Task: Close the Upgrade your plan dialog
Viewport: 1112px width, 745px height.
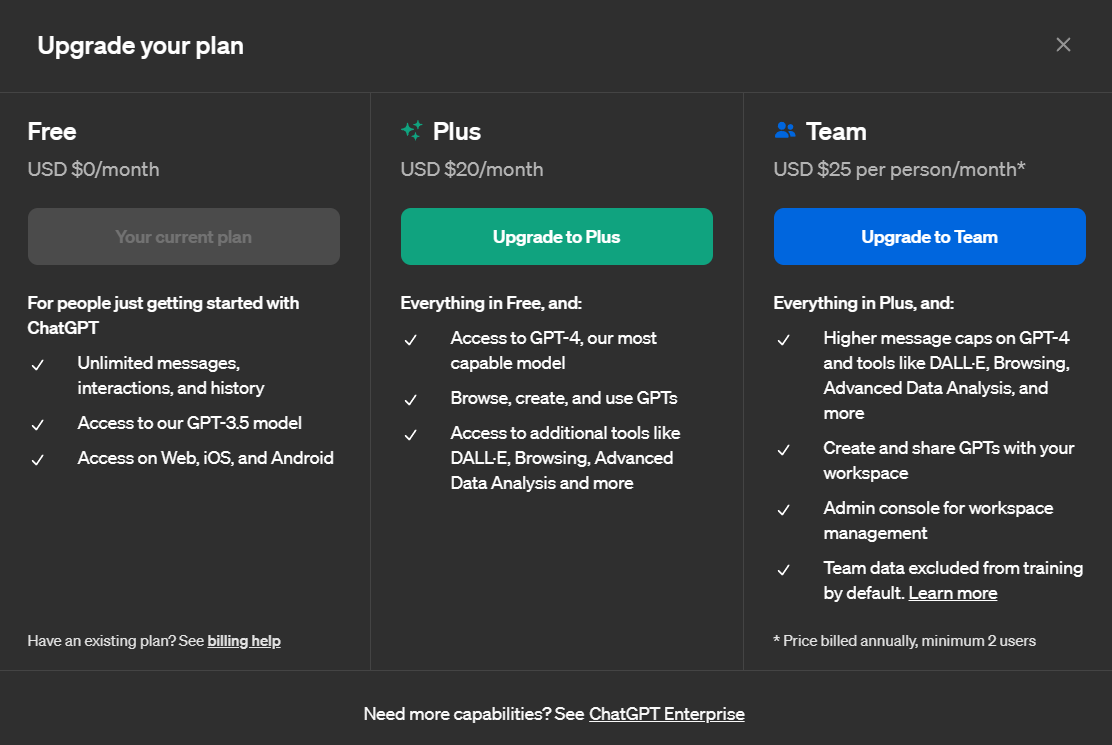Action: click(x=1063, y=45)
